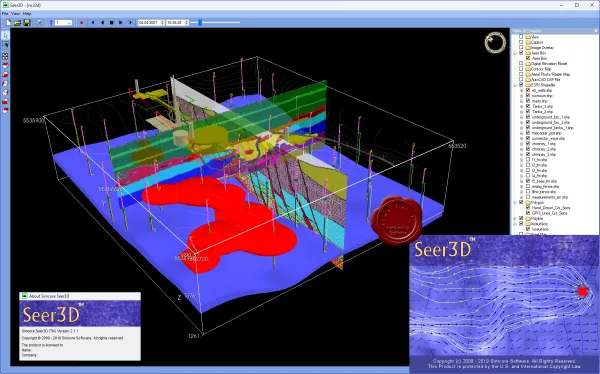
Task: Select the Digital Elevation Model folder label
Action: click(549, 64)
